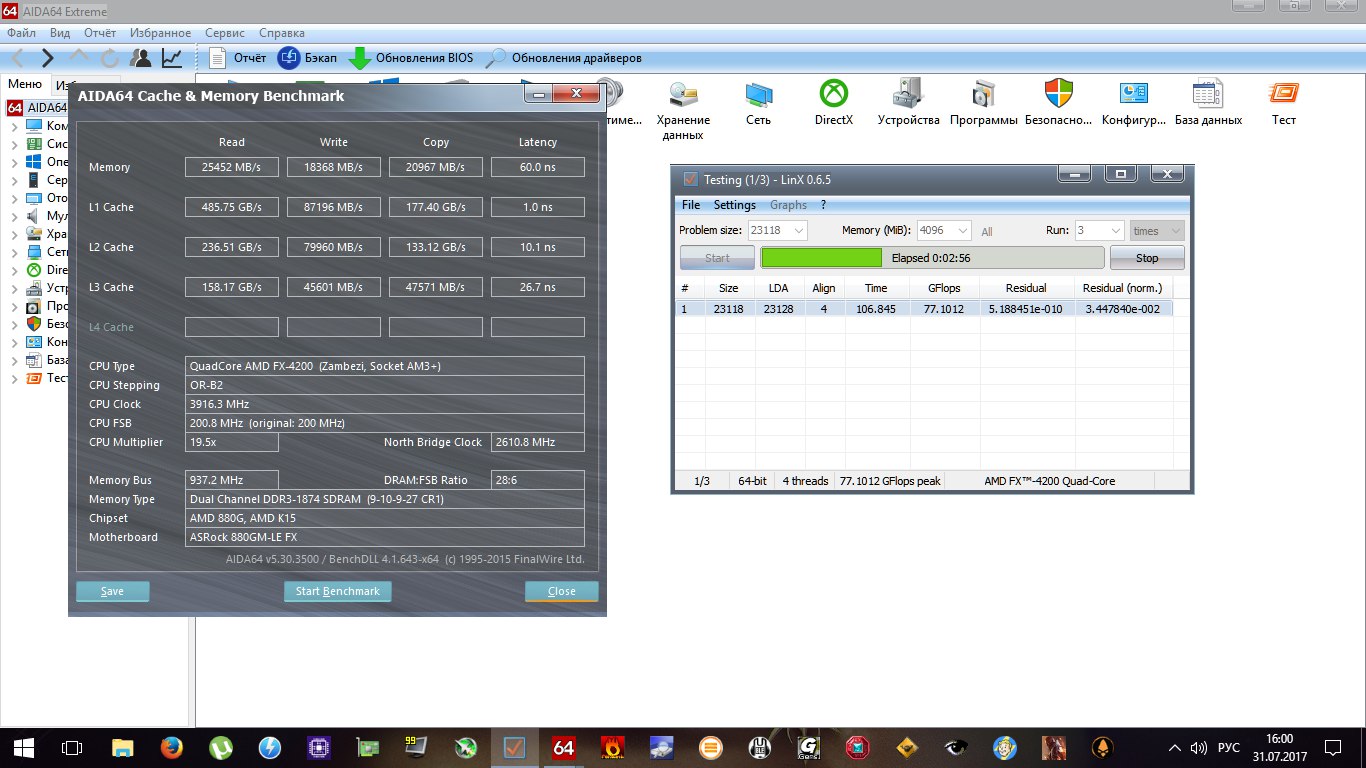
Task: Expand the DirectX tree node
Action: (x=14, y=270)
